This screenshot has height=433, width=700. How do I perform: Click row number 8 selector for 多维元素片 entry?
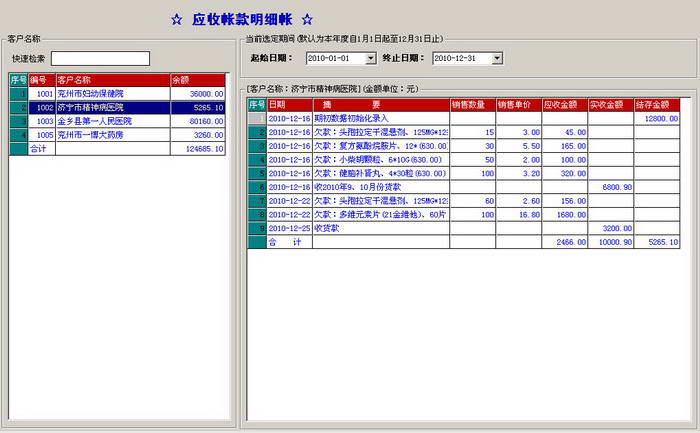[257, 215]
